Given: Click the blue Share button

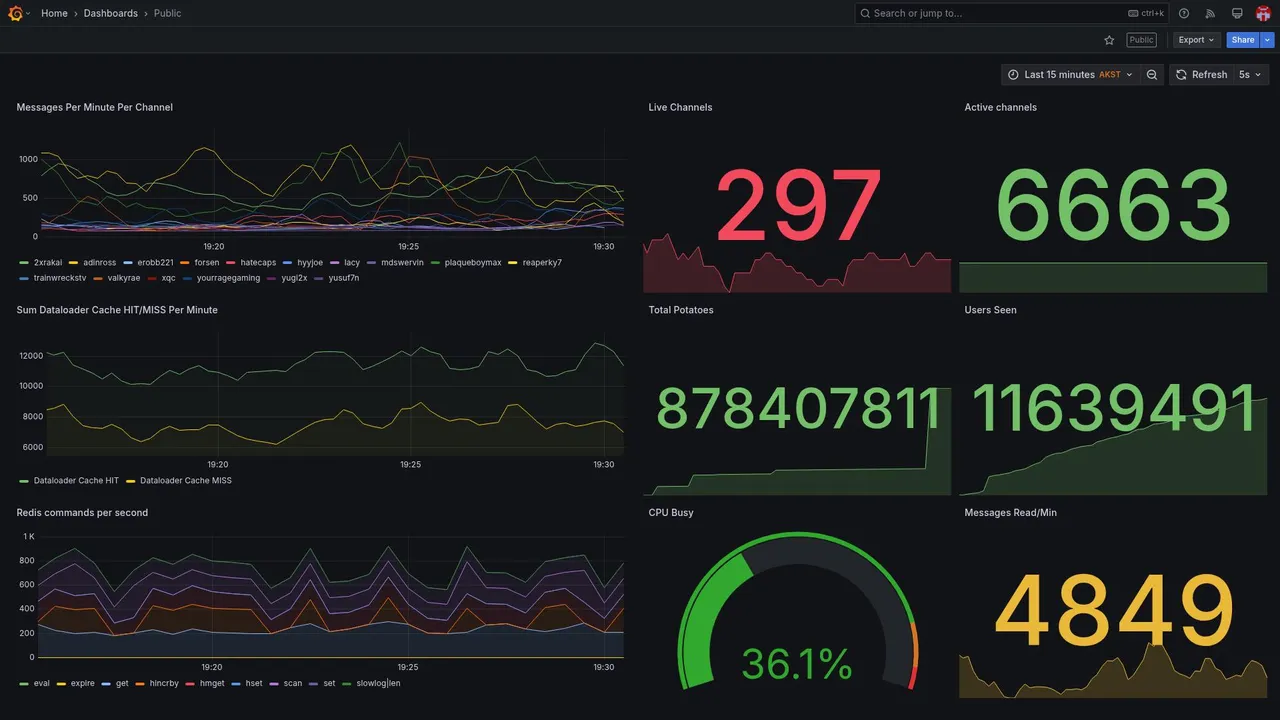Looking at the screenshot, I should pyautogui.click(x=1243, y=40).
